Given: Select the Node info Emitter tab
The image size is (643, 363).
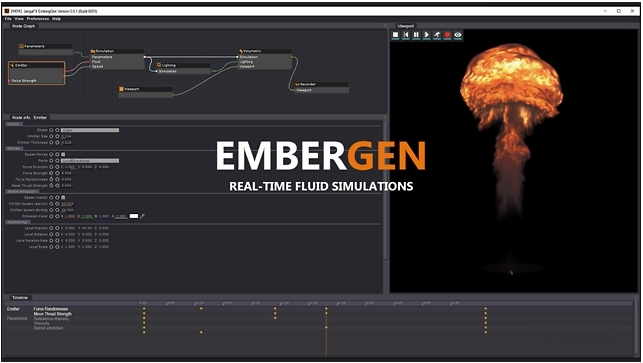Looking at the screenshot, I should click(x=29, y=118).
